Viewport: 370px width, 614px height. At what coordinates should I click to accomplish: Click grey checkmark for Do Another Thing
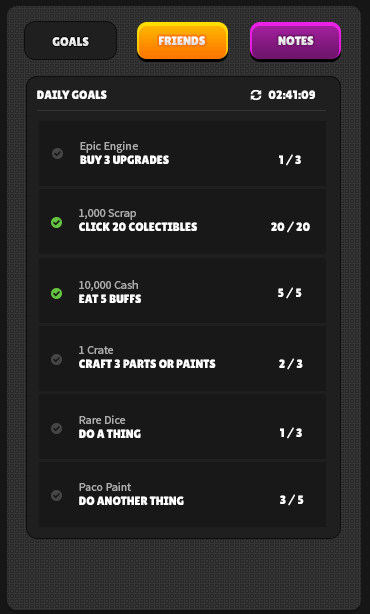pyautogui.click(x=57, y=495)
